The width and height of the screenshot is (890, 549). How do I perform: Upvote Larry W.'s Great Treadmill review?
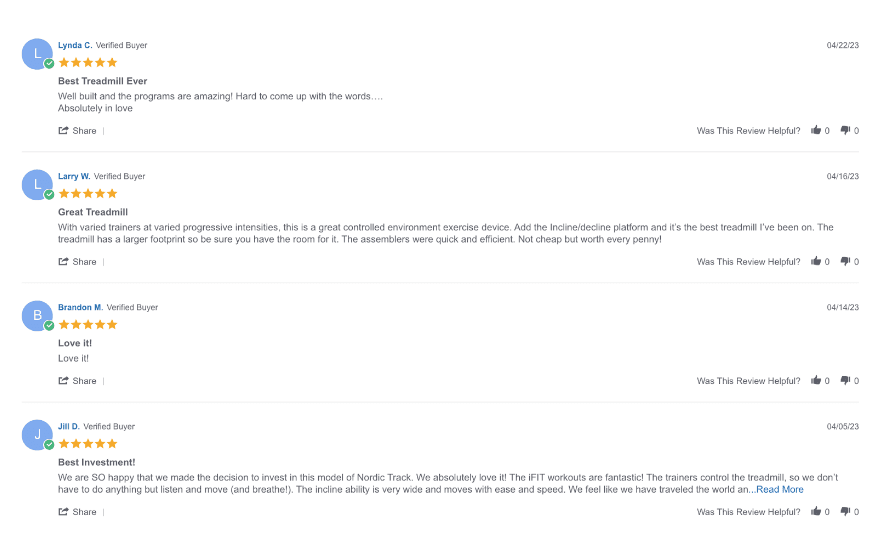[816, 261]
